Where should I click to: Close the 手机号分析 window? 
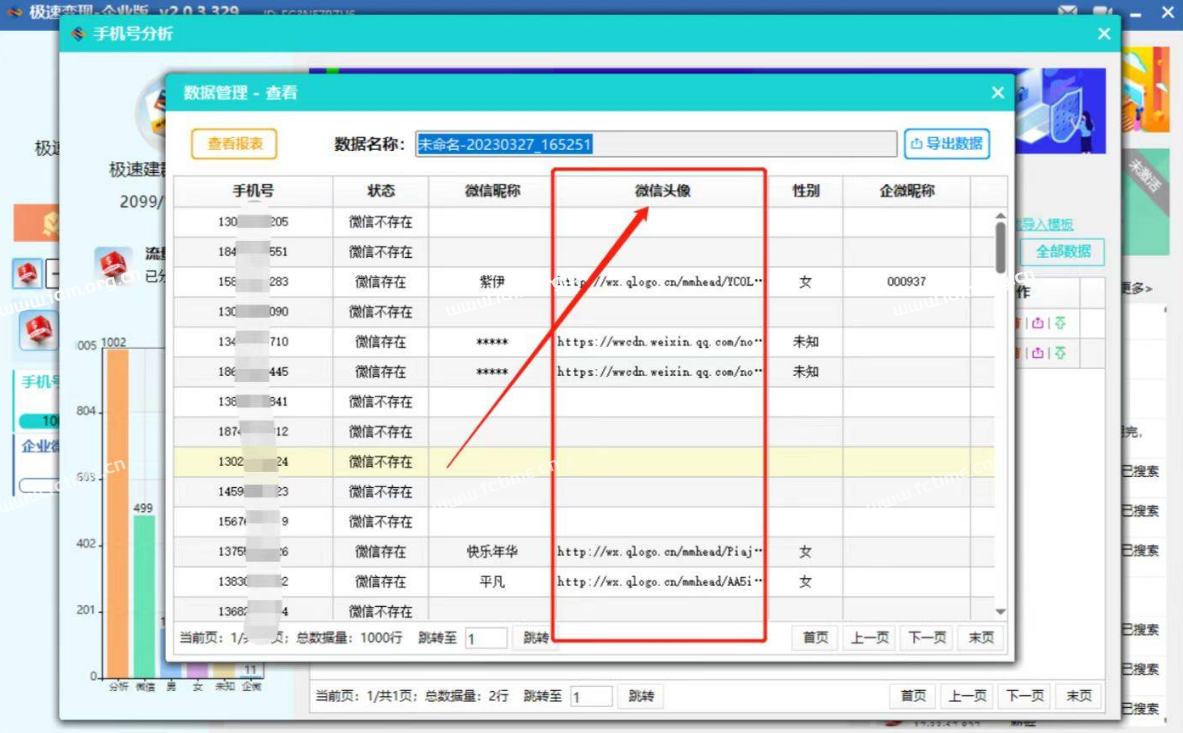(1104, 34)
